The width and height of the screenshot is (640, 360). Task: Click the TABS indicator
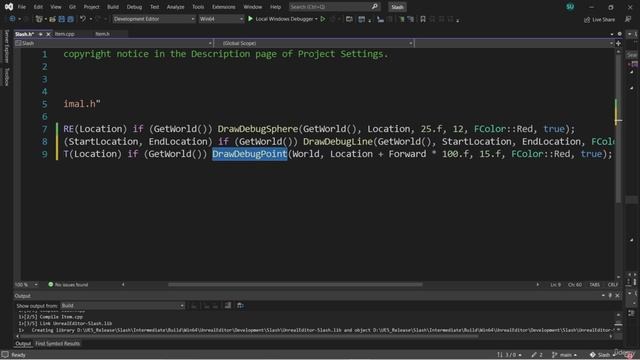pos(595,285)
